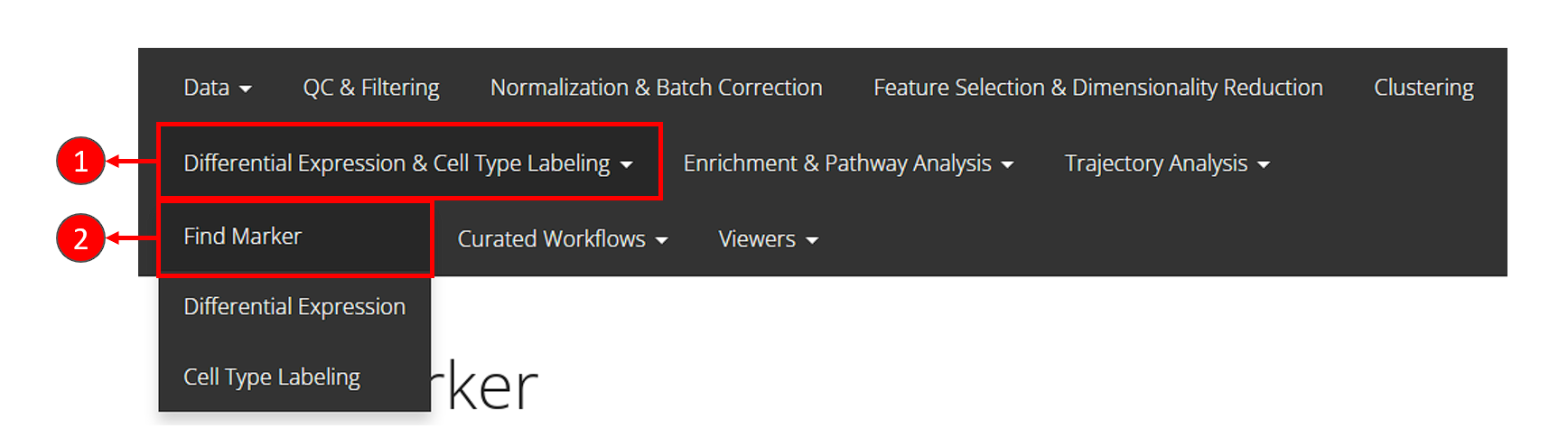Click the red circle numbered 1
The width and height of the screenshot is (1568, 447).
click(x=80, y=162)
